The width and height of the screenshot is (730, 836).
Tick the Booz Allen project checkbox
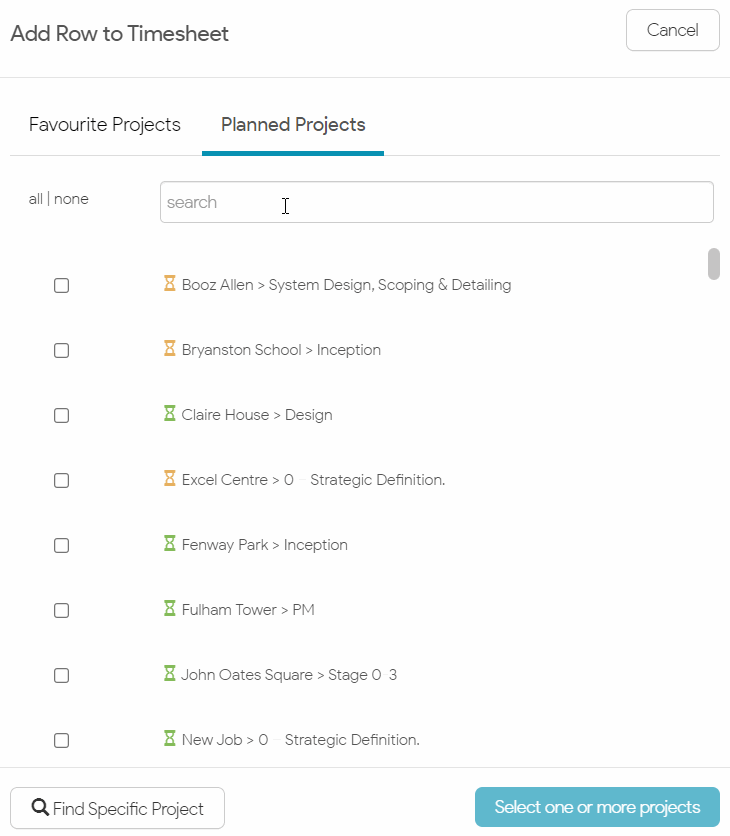pos(61,285)
